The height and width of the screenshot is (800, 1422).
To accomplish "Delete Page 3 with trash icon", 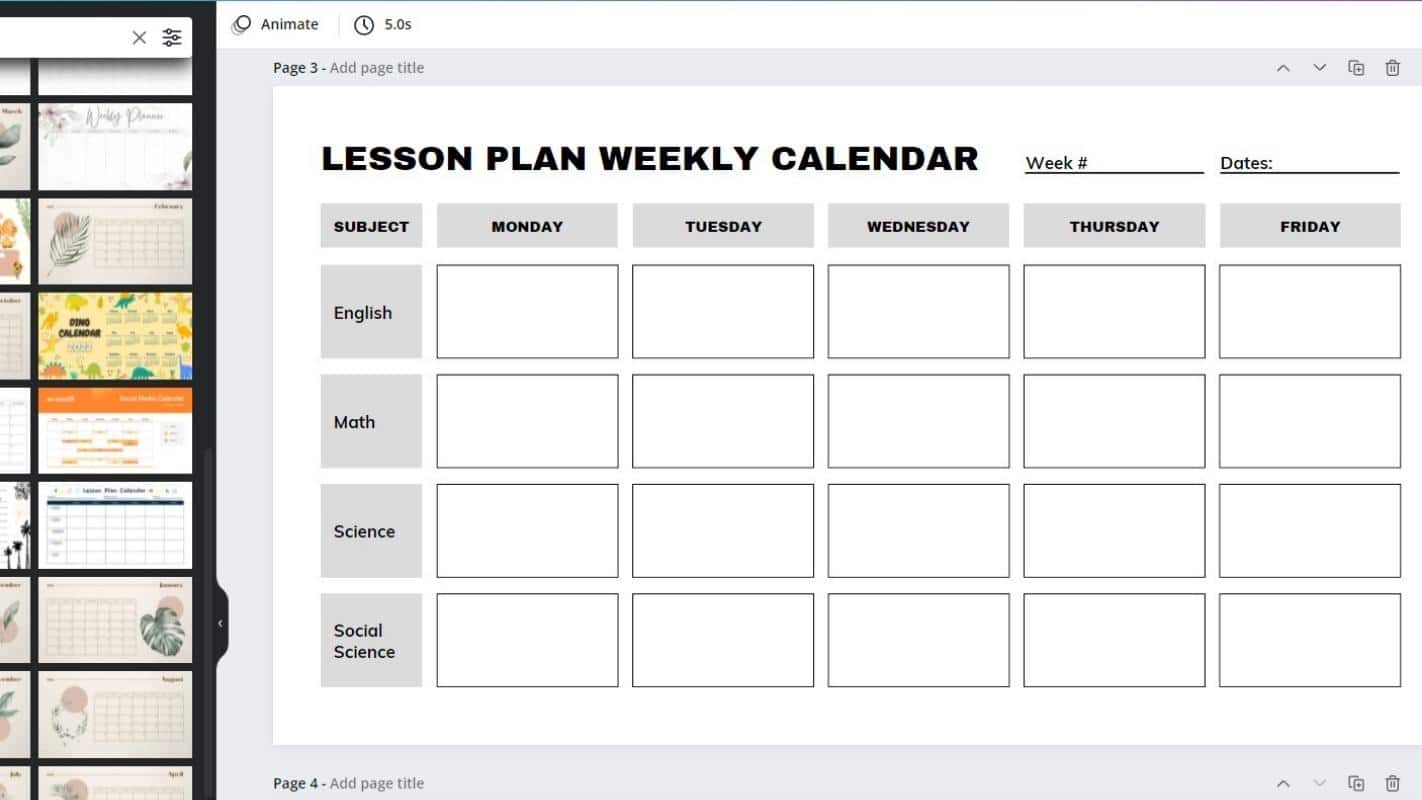I will [x=1392, y=68].
